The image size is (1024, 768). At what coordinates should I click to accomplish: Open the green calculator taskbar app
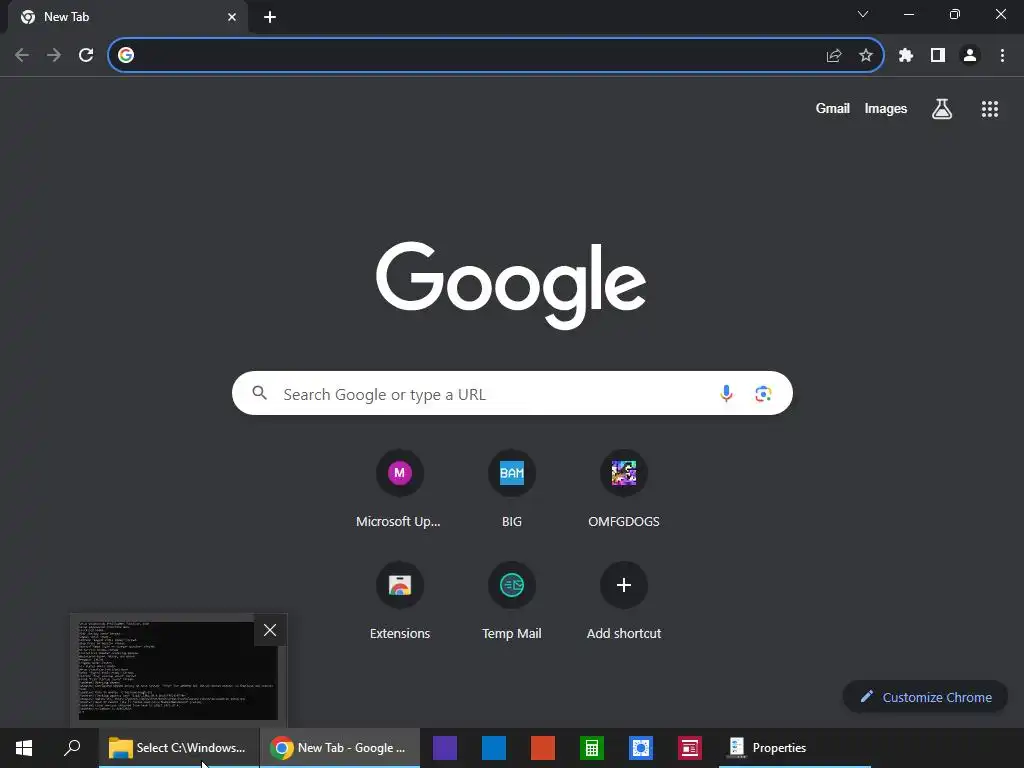point(592,748)
